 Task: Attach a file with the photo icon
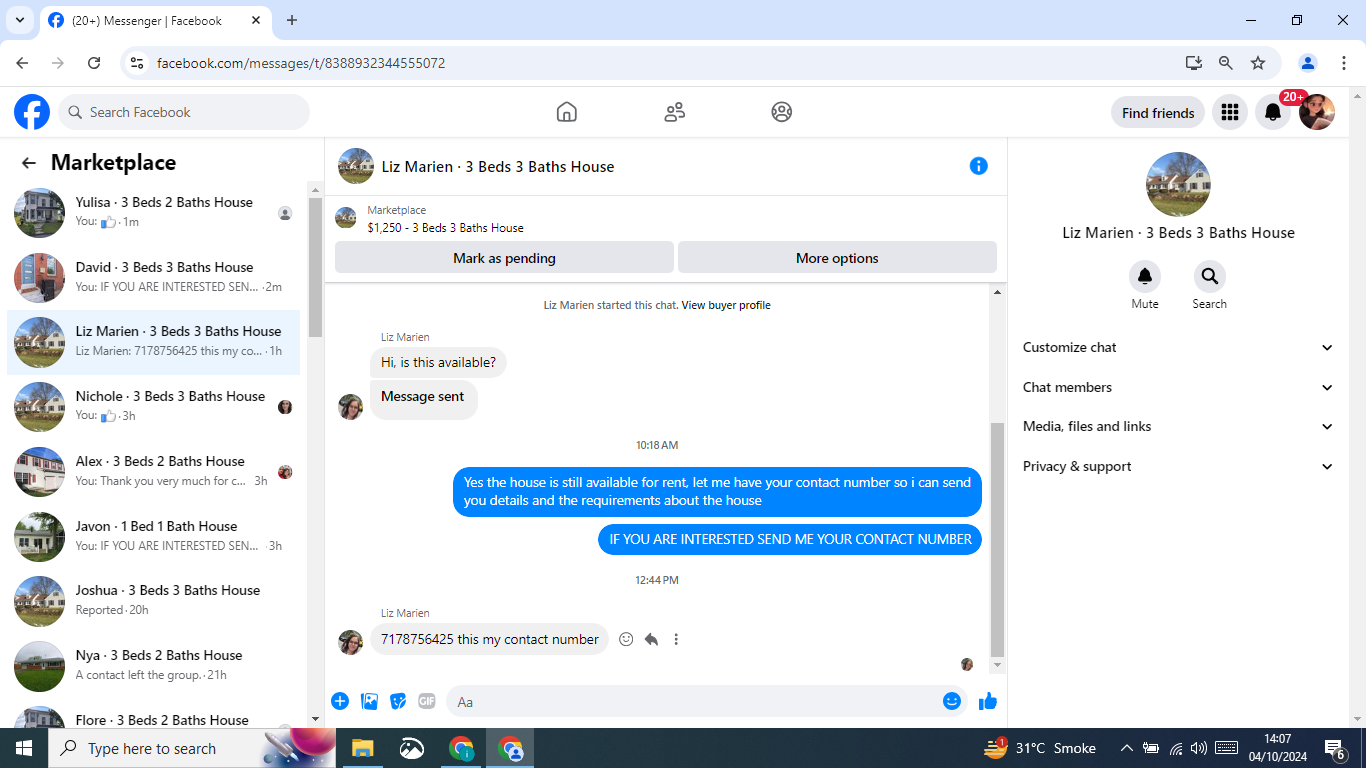tap(369, 701)
